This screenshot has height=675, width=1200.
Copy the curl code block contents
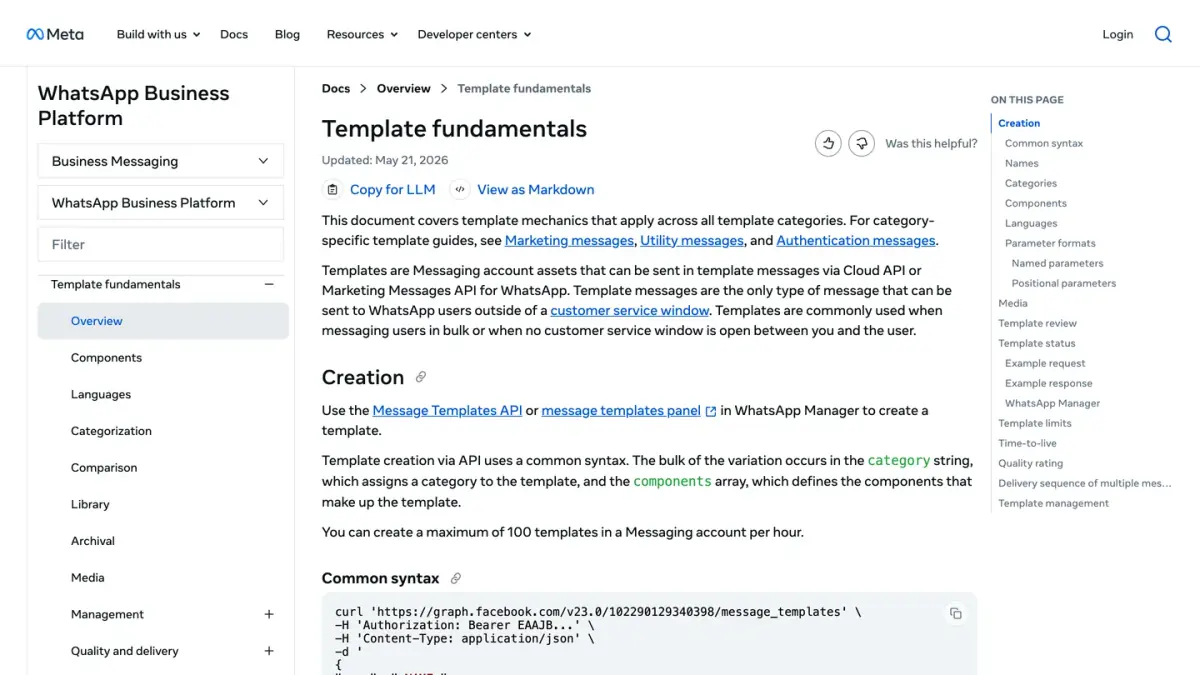pos(955,613)
